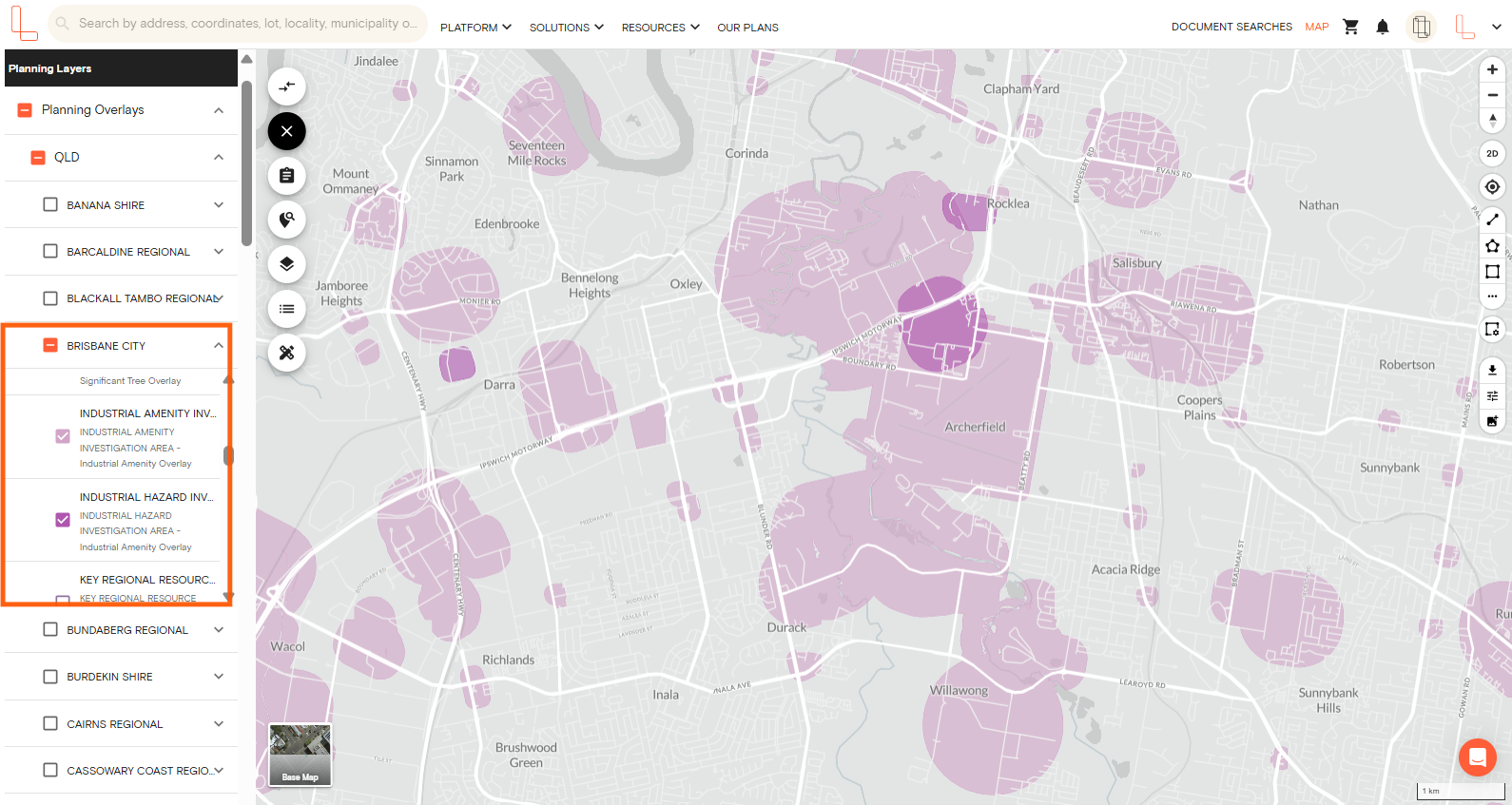Open the ruler and pencil design tool
Viewport: 1512px width, 805px height.
pos(286,353)
